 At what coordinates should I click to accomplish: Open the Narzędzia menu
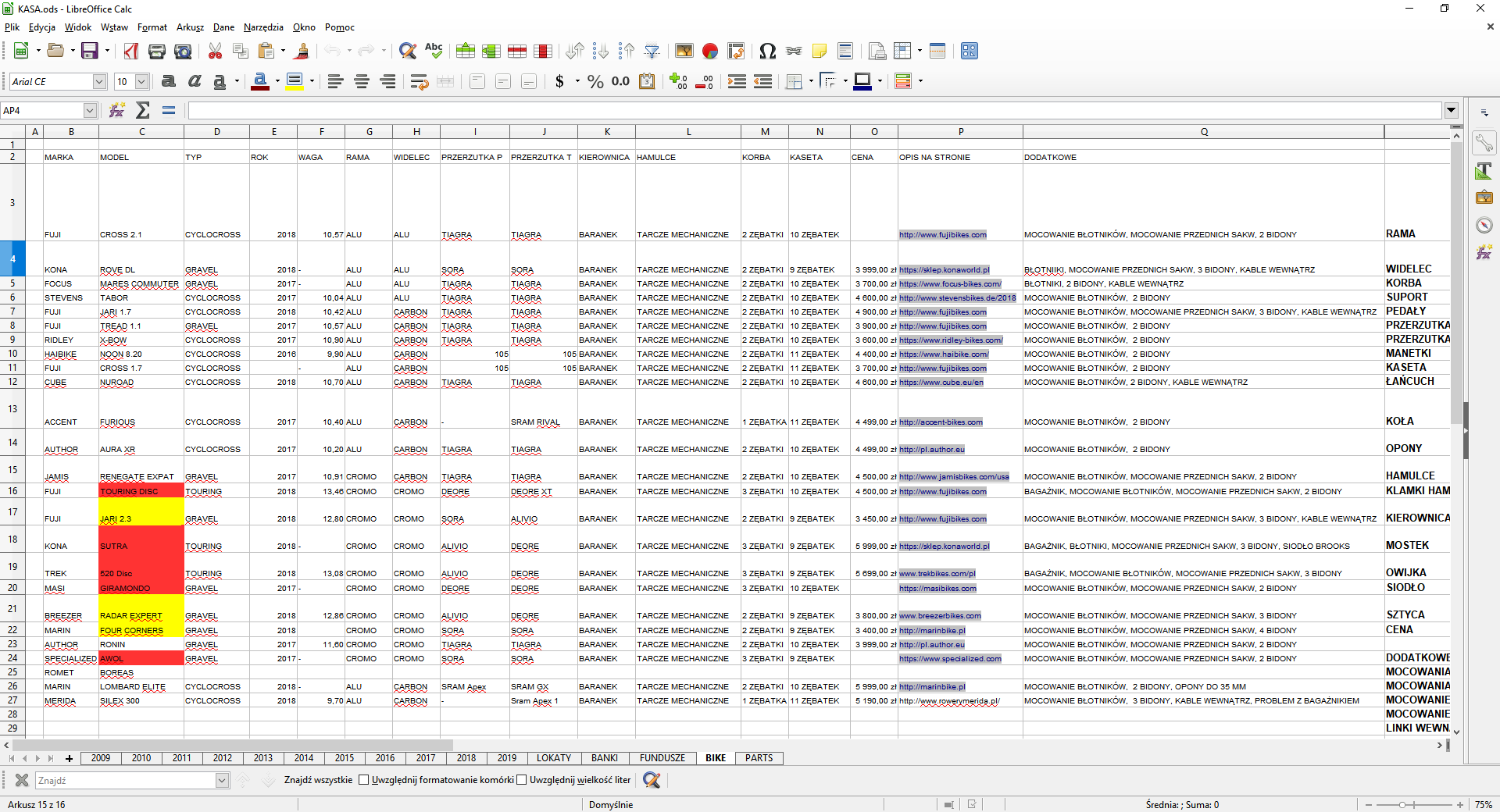(x=263, y=27)
